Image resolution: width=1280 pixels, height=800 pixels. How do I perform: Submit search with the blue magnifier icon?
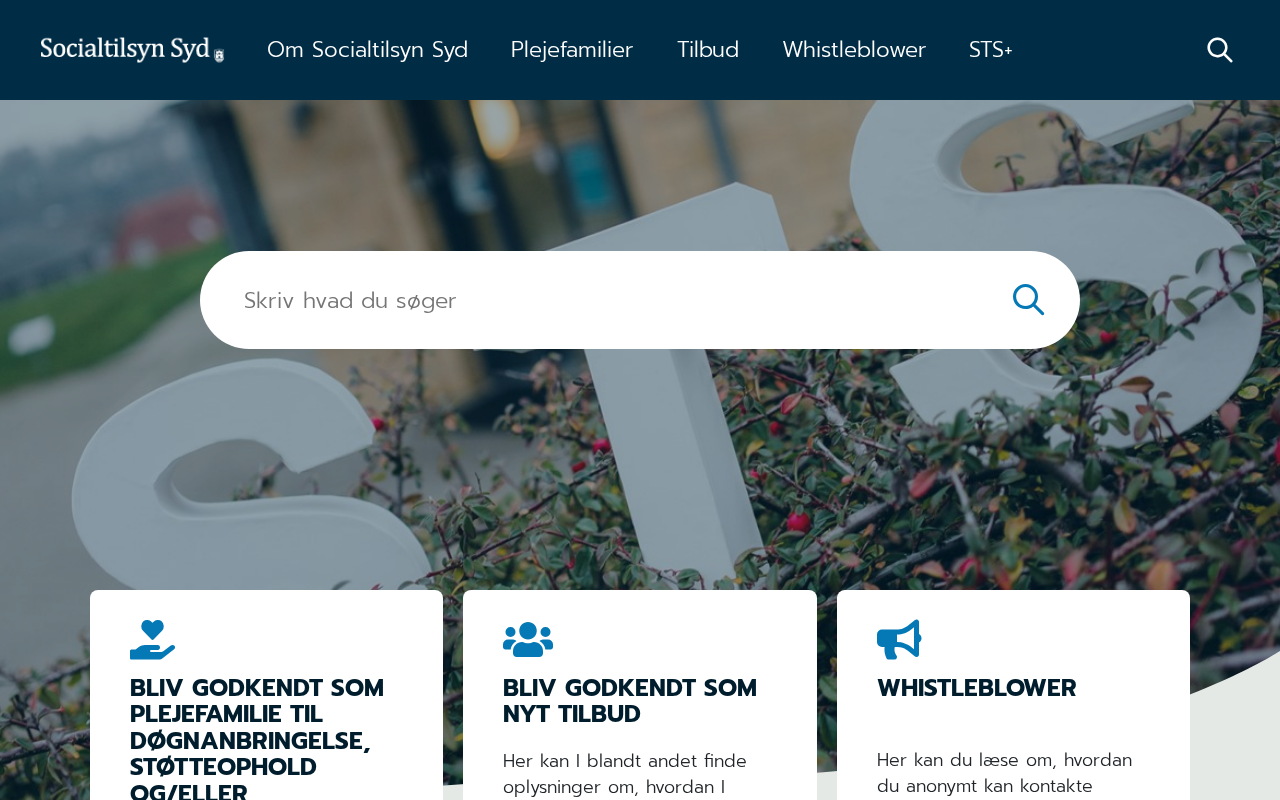[1028, 300]
